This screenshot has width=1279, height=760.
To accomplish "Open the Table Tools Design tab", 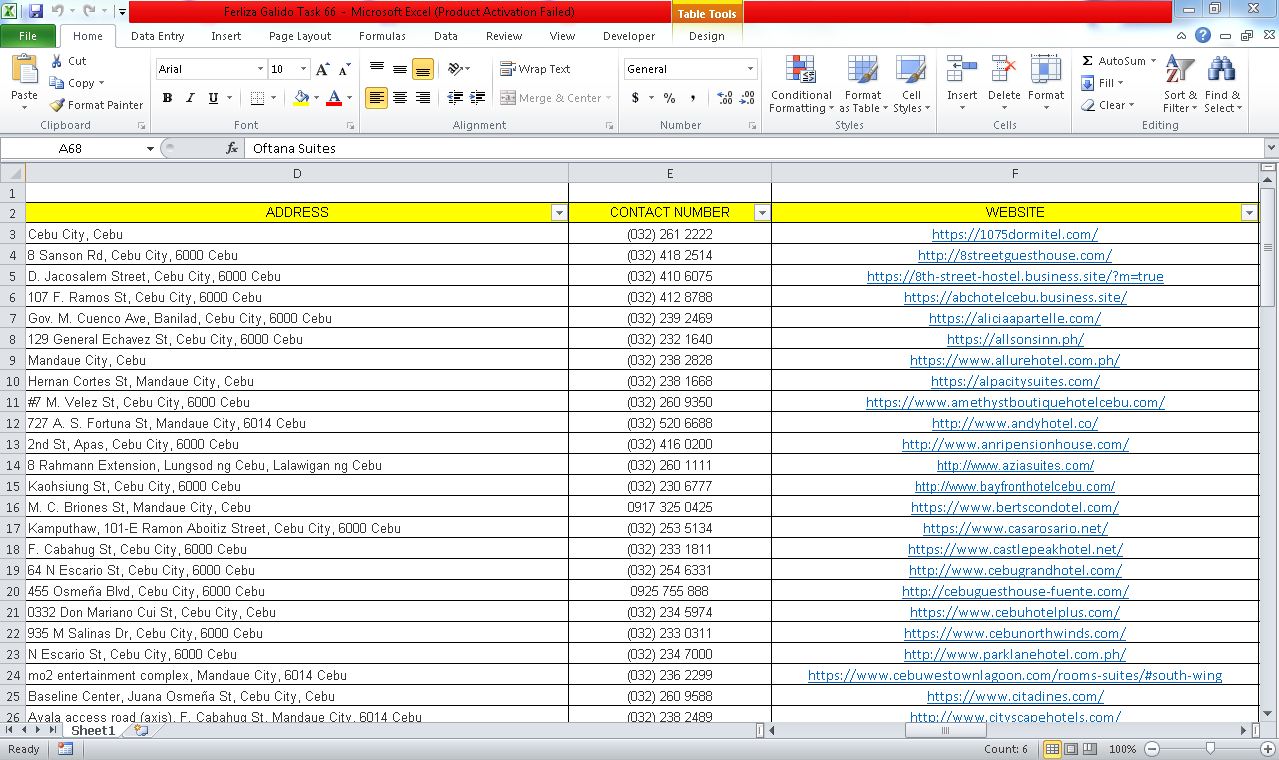I will pos(707,36).
